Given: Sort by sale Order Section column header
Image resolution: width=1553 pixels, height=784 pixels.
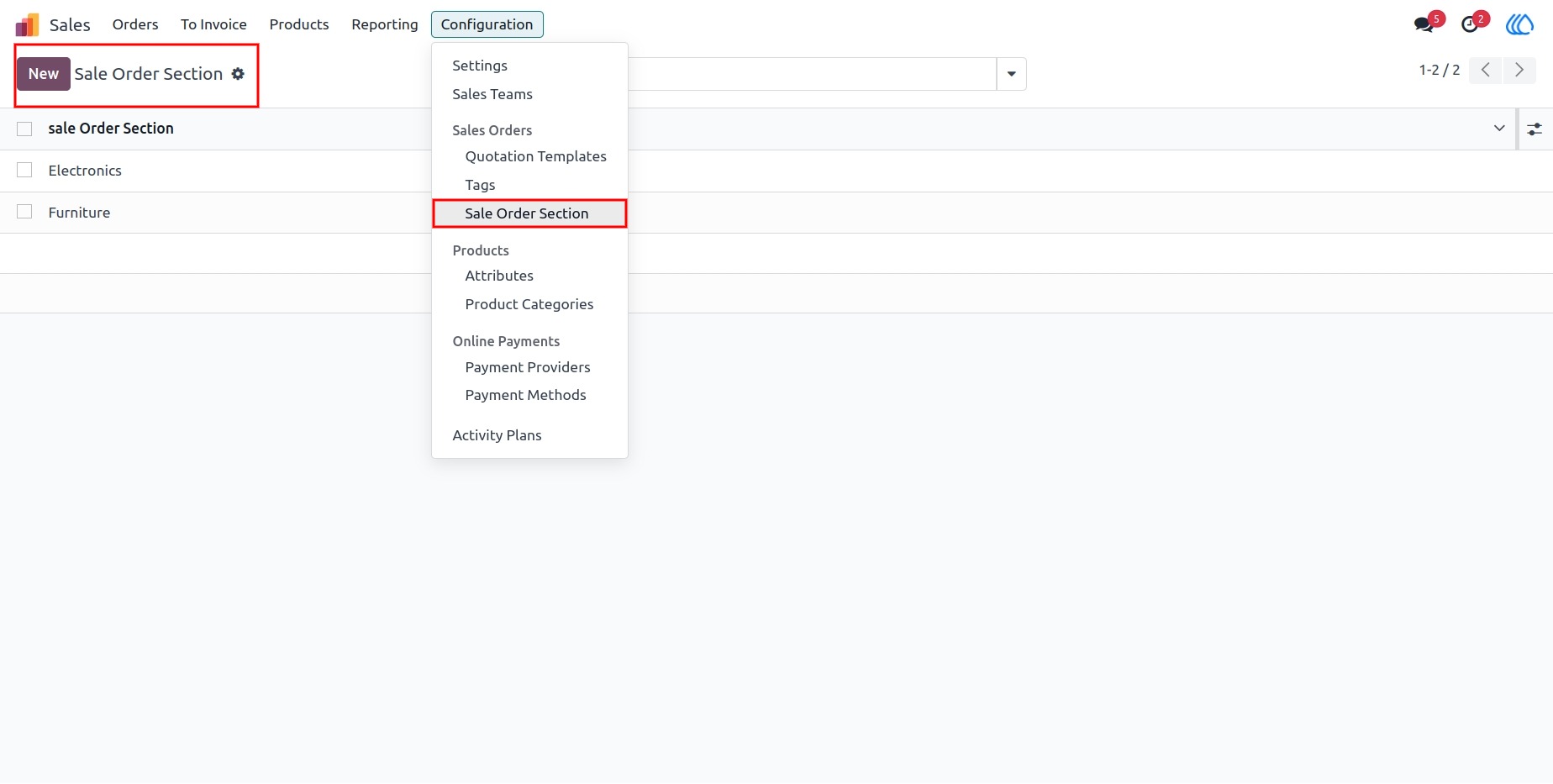Looking at the screenshot, I should click(111, 129).
